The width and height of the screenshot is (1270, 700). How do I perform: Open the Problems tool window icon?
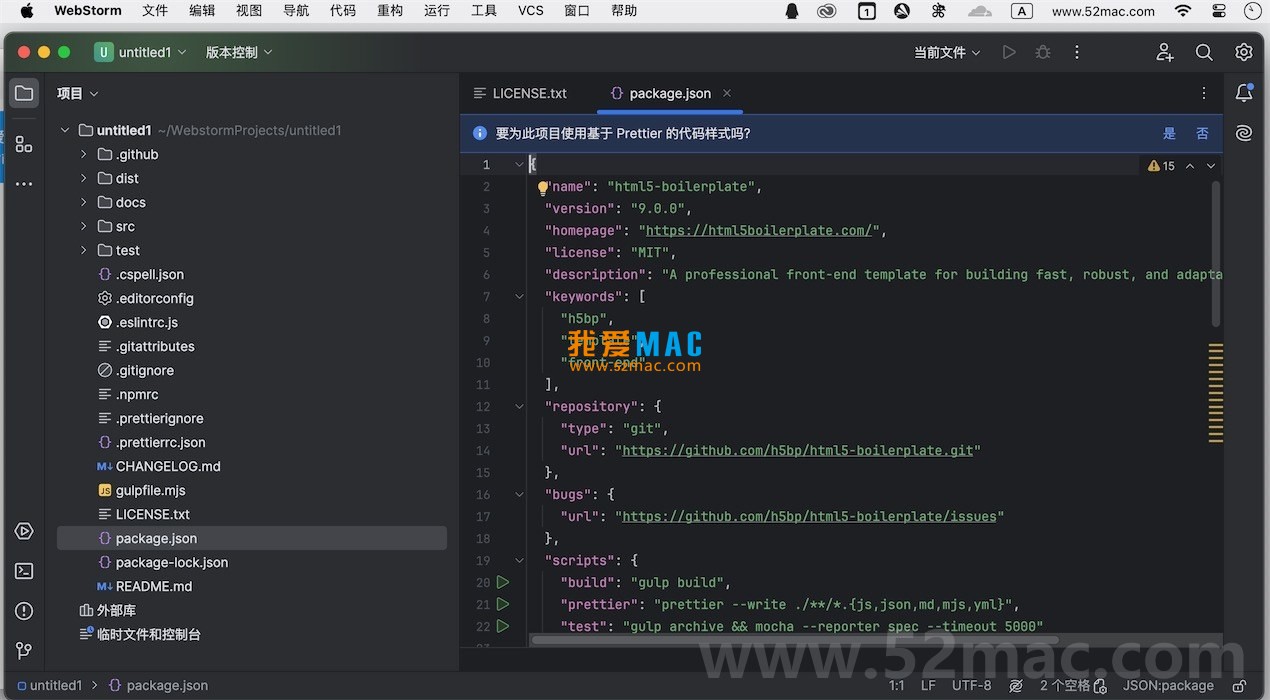point(24,611)
